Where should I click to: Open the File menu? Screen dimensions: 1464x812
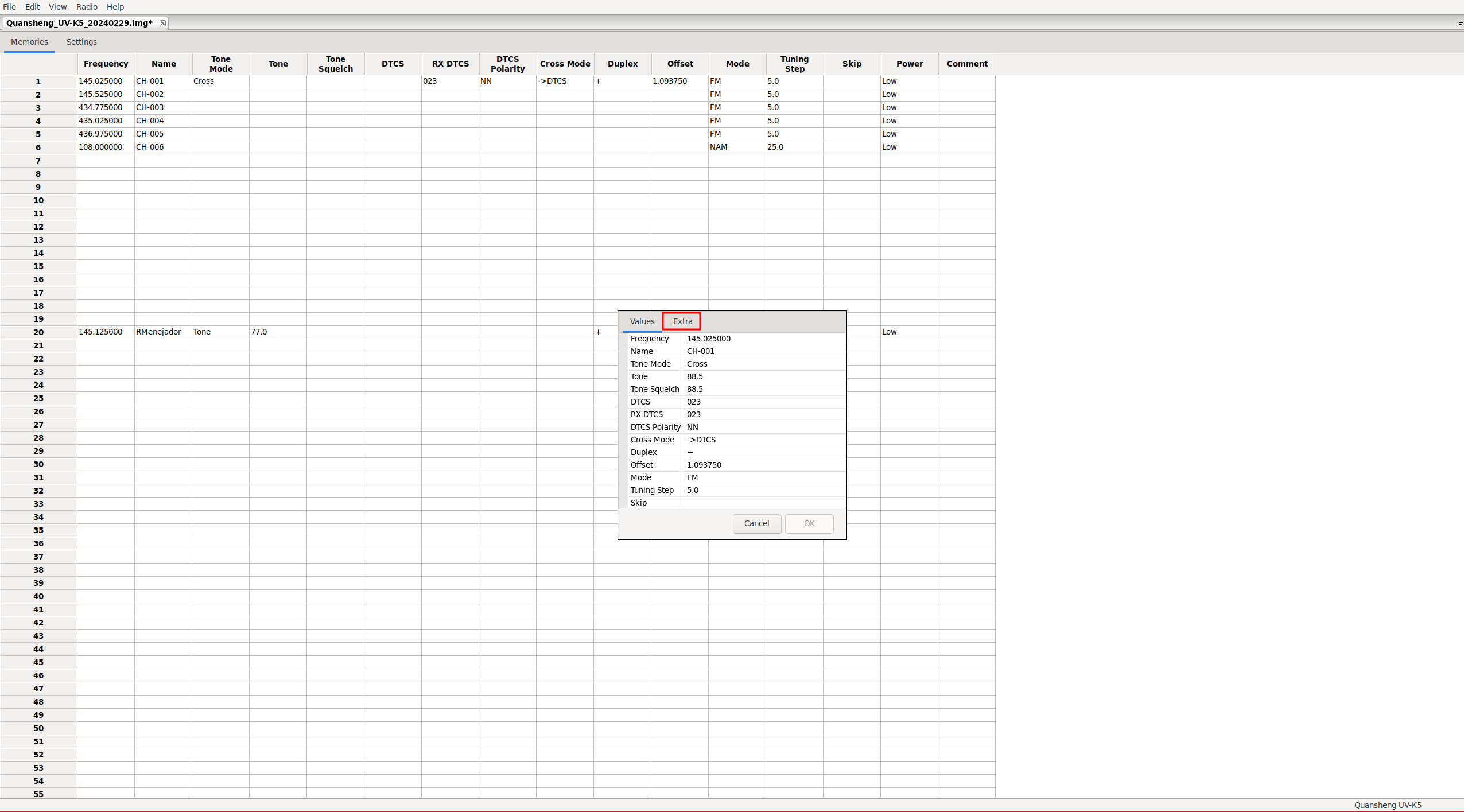(x=10, y=7)
